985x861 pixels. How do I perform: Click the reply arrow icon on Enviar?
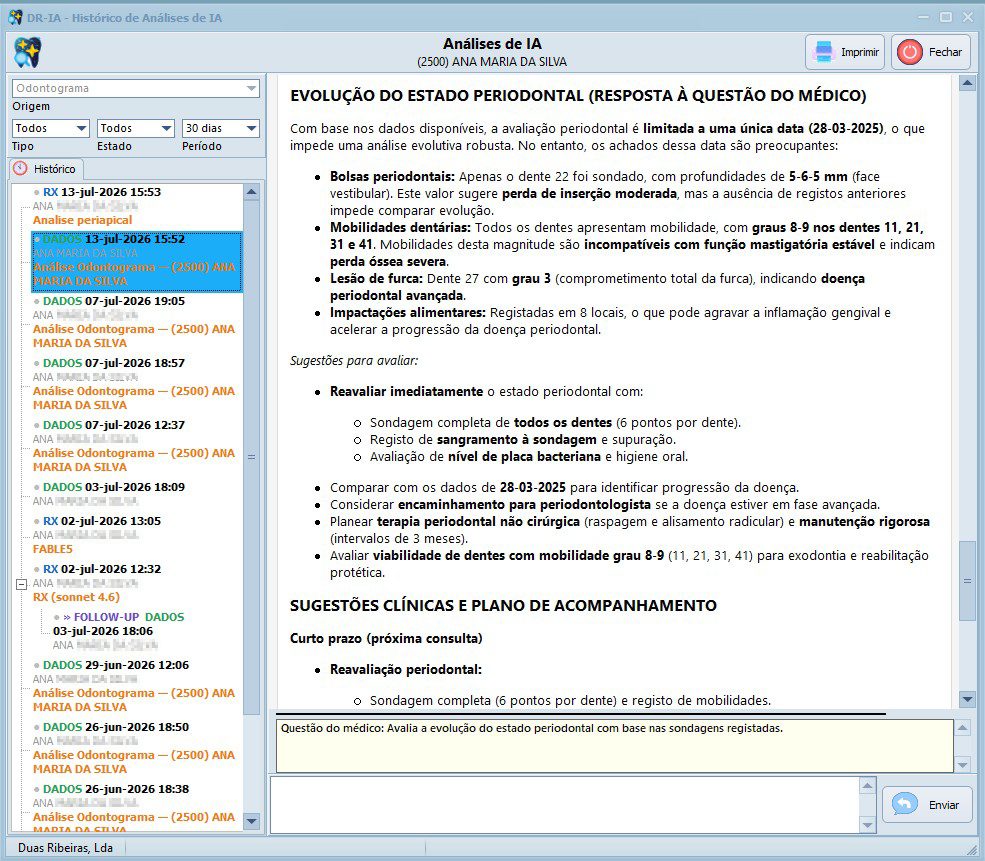(905, 804)
